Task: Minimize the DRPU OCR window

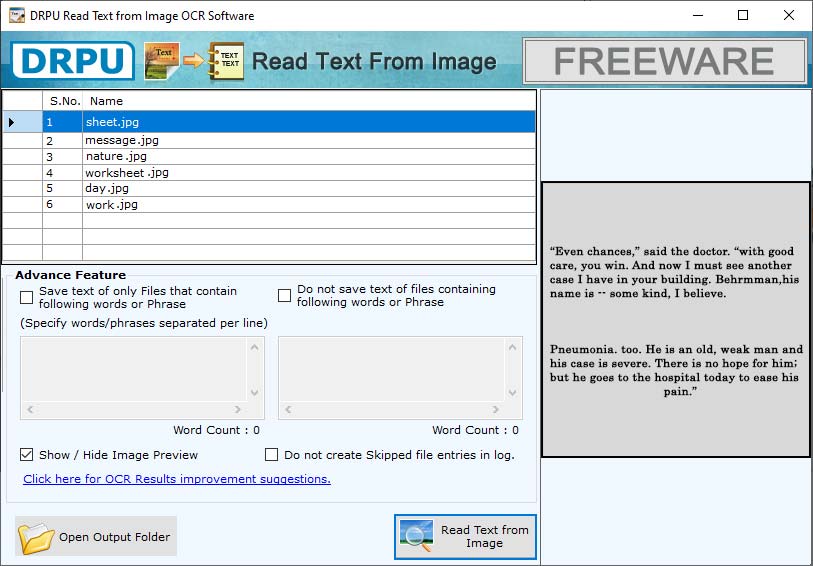Action: tap(698, 15)
